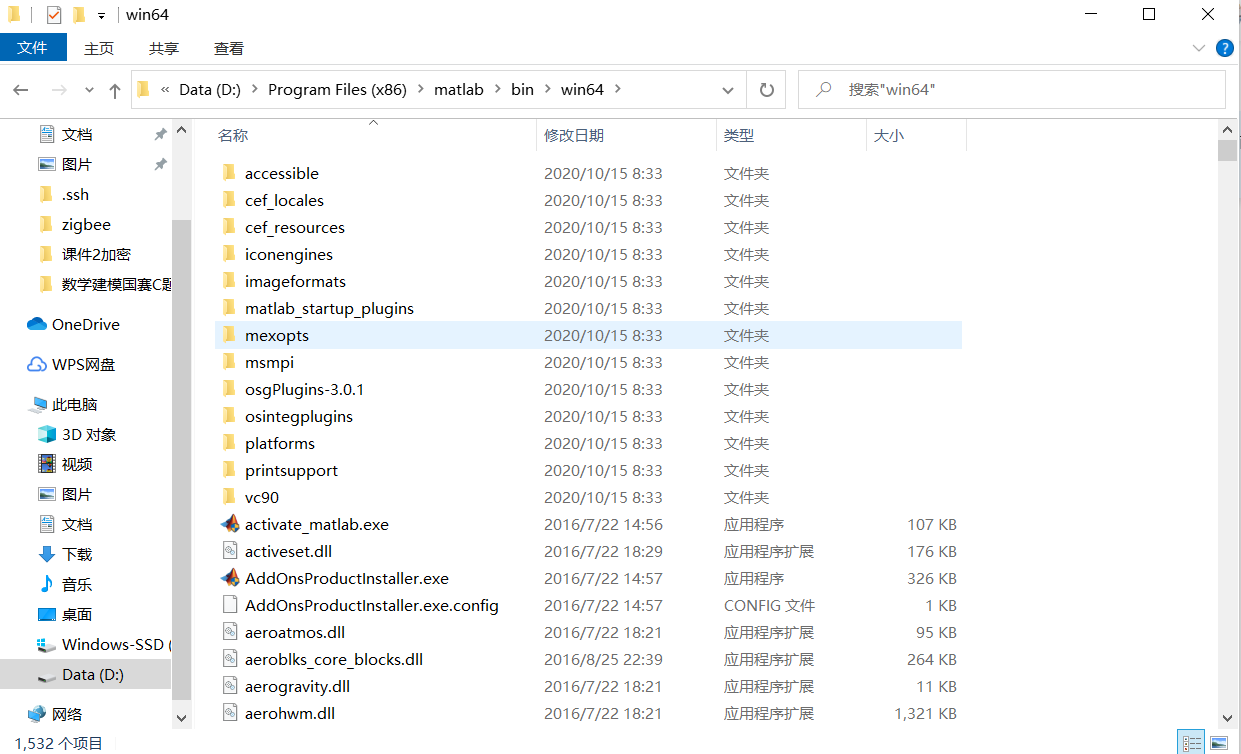Click the search win64 input box
1241x754 pixels.
tap(1012, 89)
